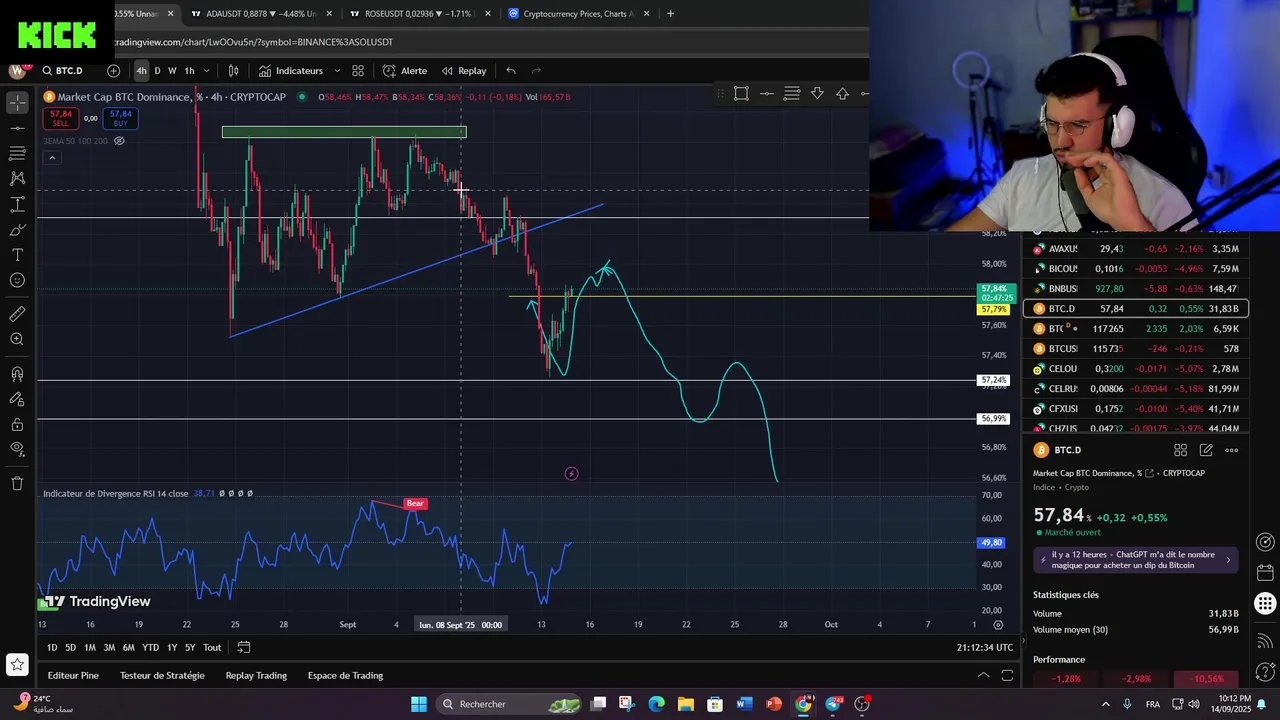The width and height of the screenshot is (1280, 720).
Task: Open the BTC.D details grid icon
Action: point(1180,450)
